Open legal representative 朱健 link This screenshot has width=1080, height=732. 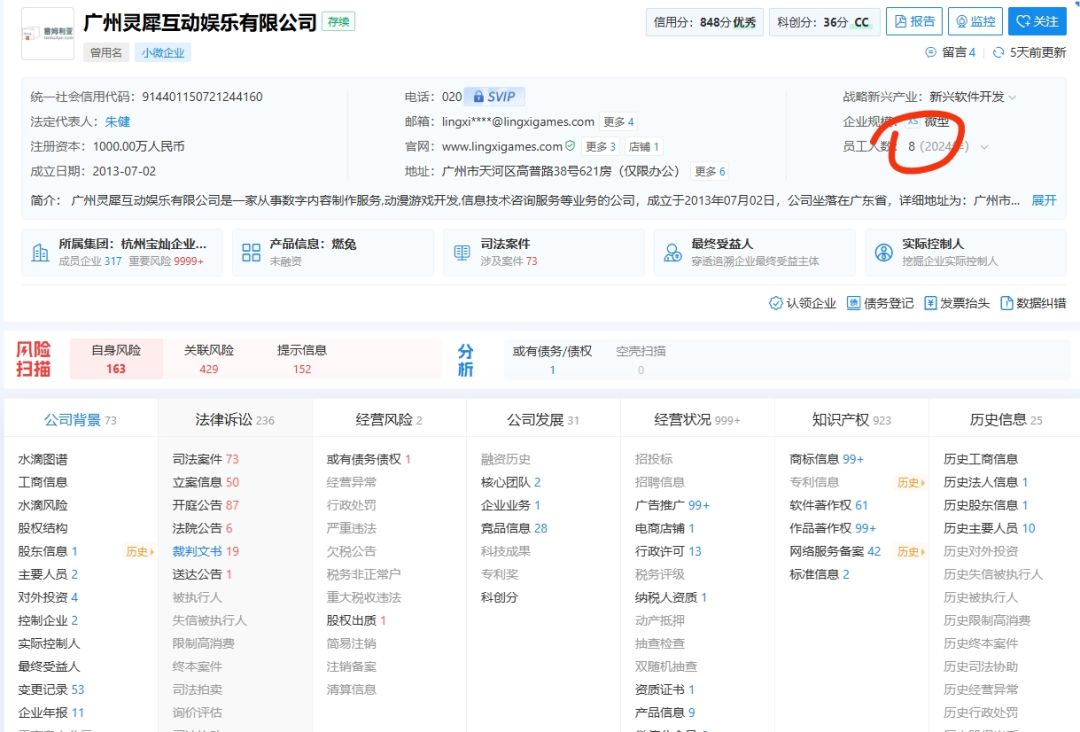(x=118, y=121)
